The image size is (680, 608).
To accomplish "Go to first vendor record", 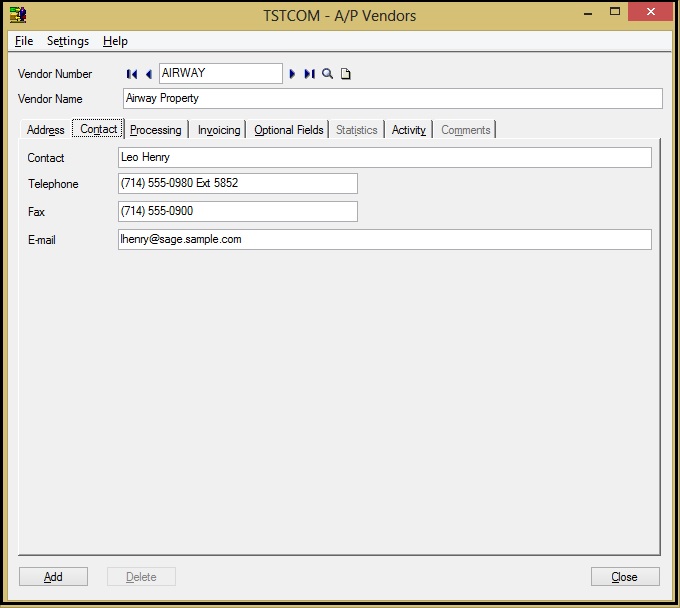I will pyautogui.click(x=132, y=74).
